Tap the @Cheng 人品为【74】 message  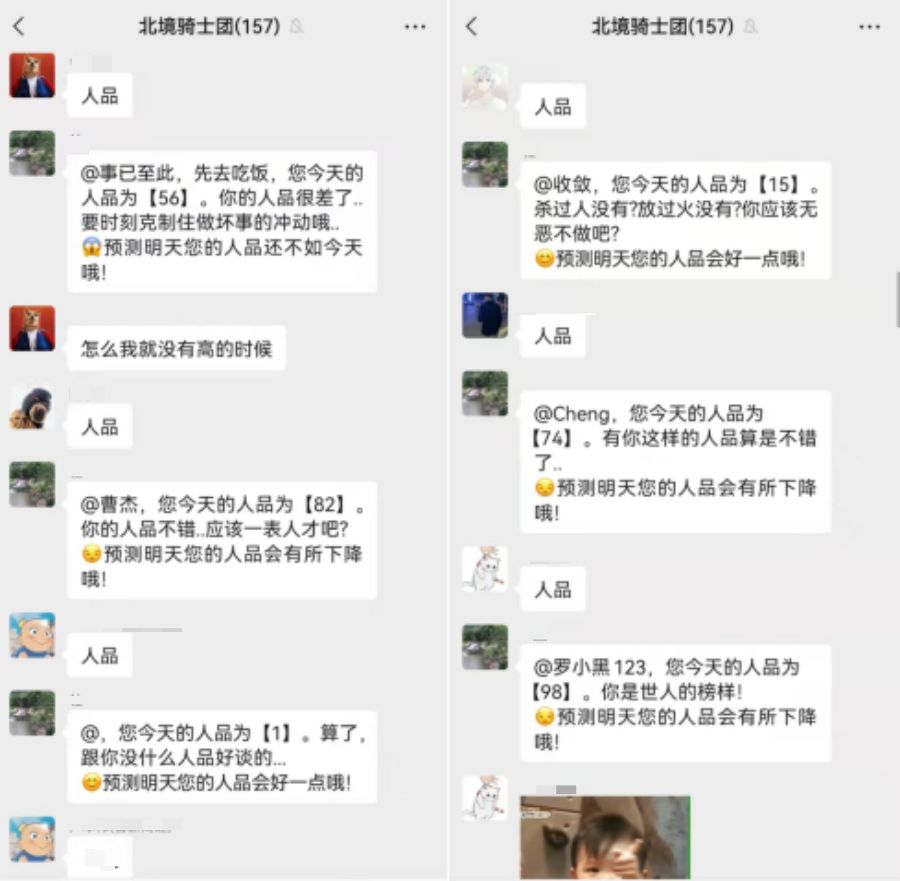[675, 462]
